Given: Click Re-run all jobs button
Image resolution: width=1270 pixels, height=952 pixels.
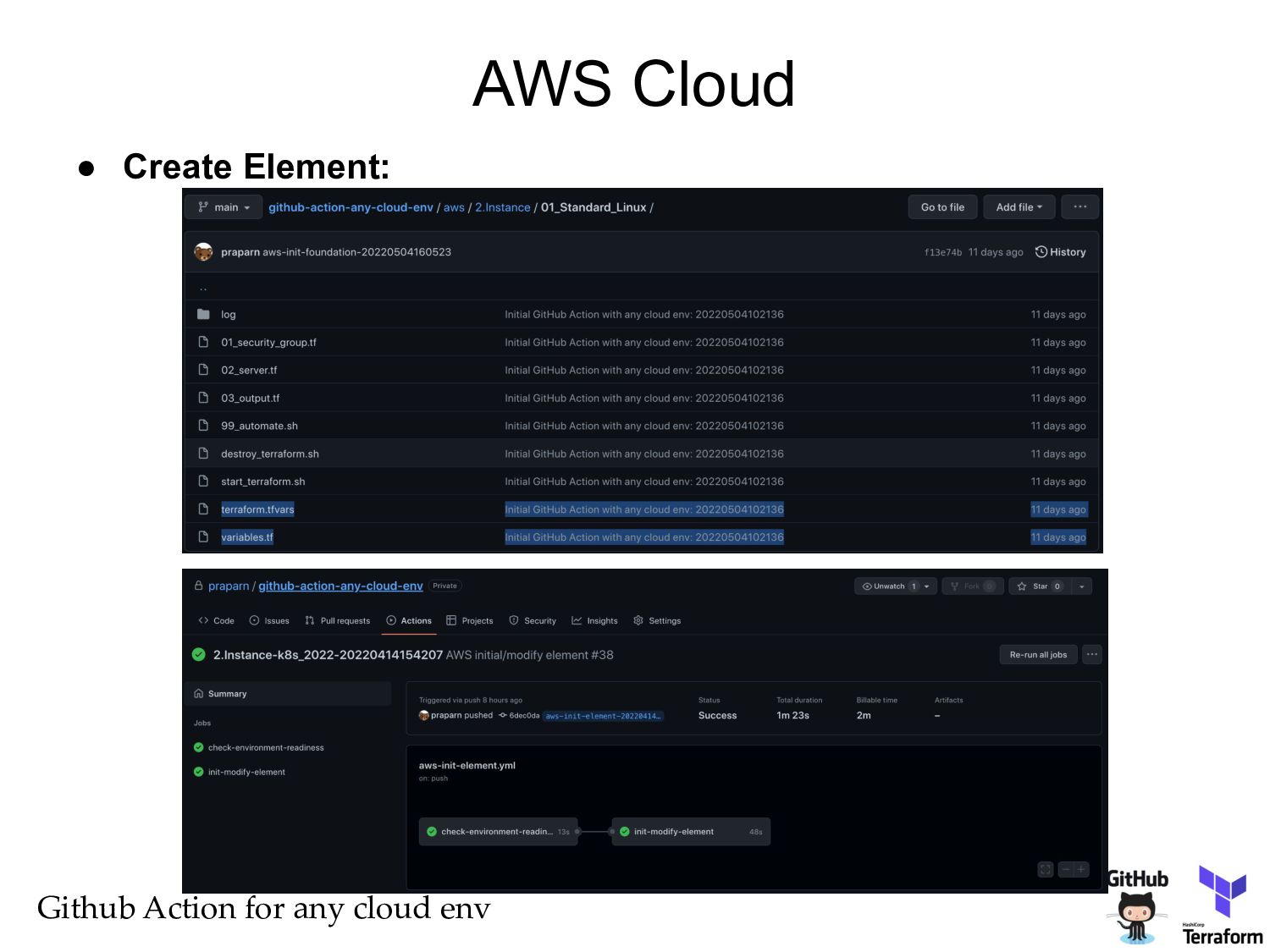Looking at the screenshot, I should point(1038,655).
